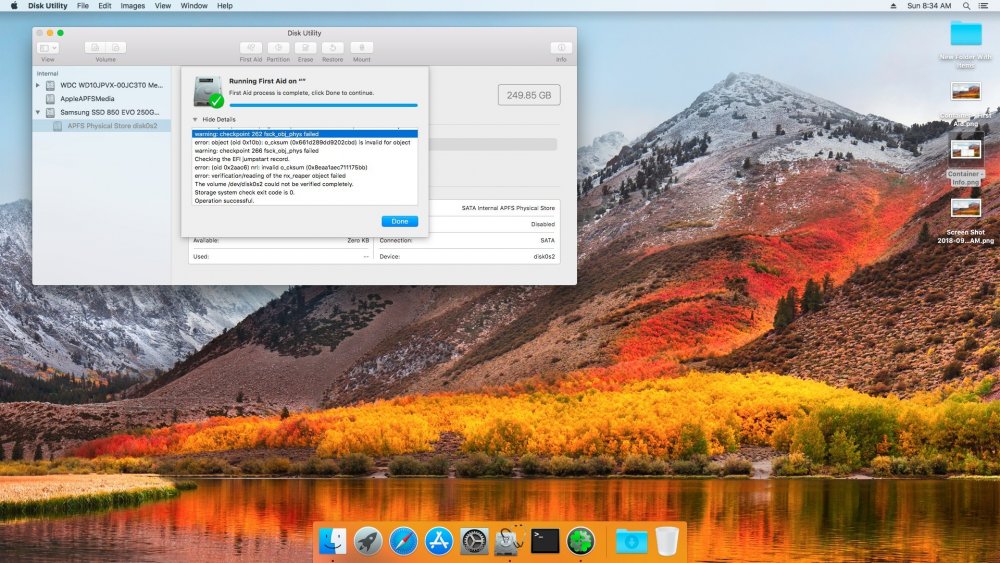1000x563 pixels.
Task: Click the clock showing Sun 8:34 AM
Action: coord(929,6)
